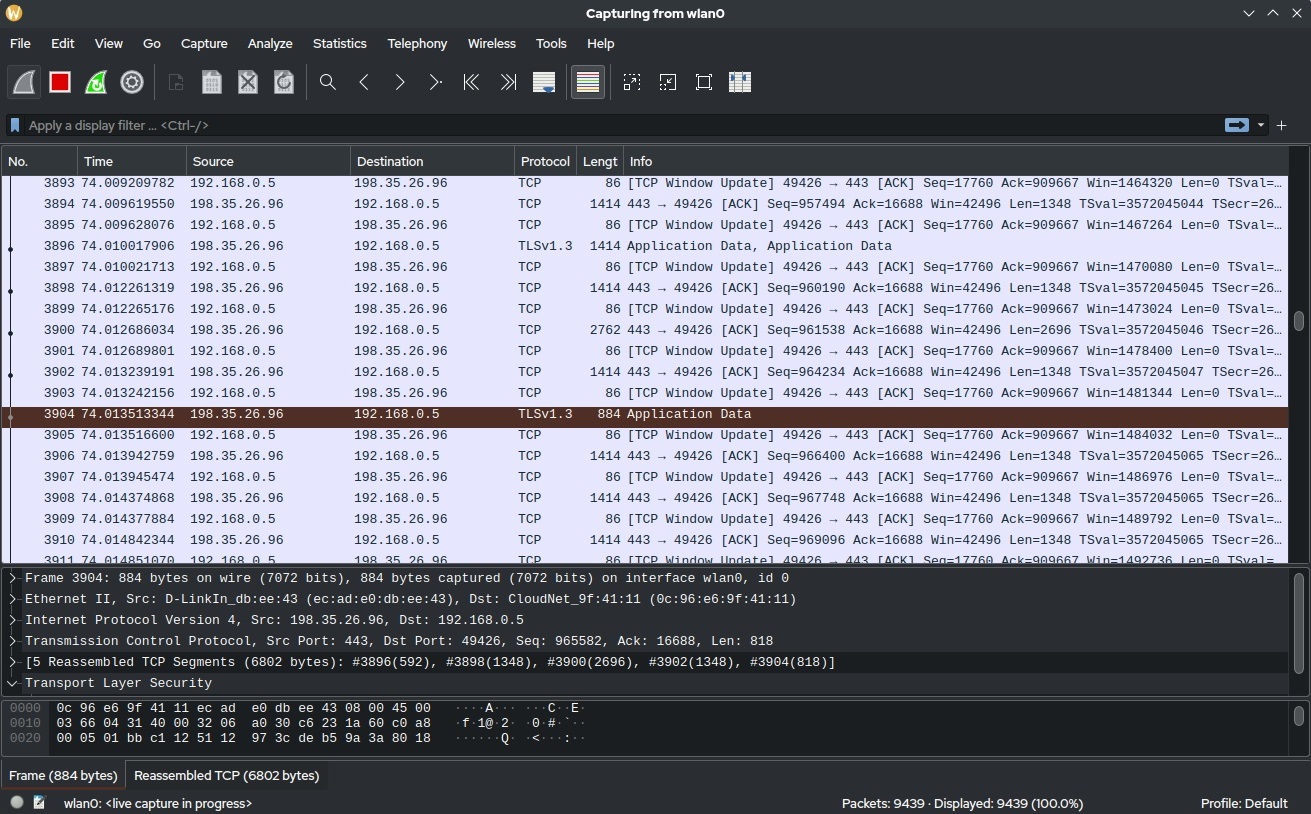
Task: Open capture options gear icon
Action: pyautogui.click(x=132, y=82)
